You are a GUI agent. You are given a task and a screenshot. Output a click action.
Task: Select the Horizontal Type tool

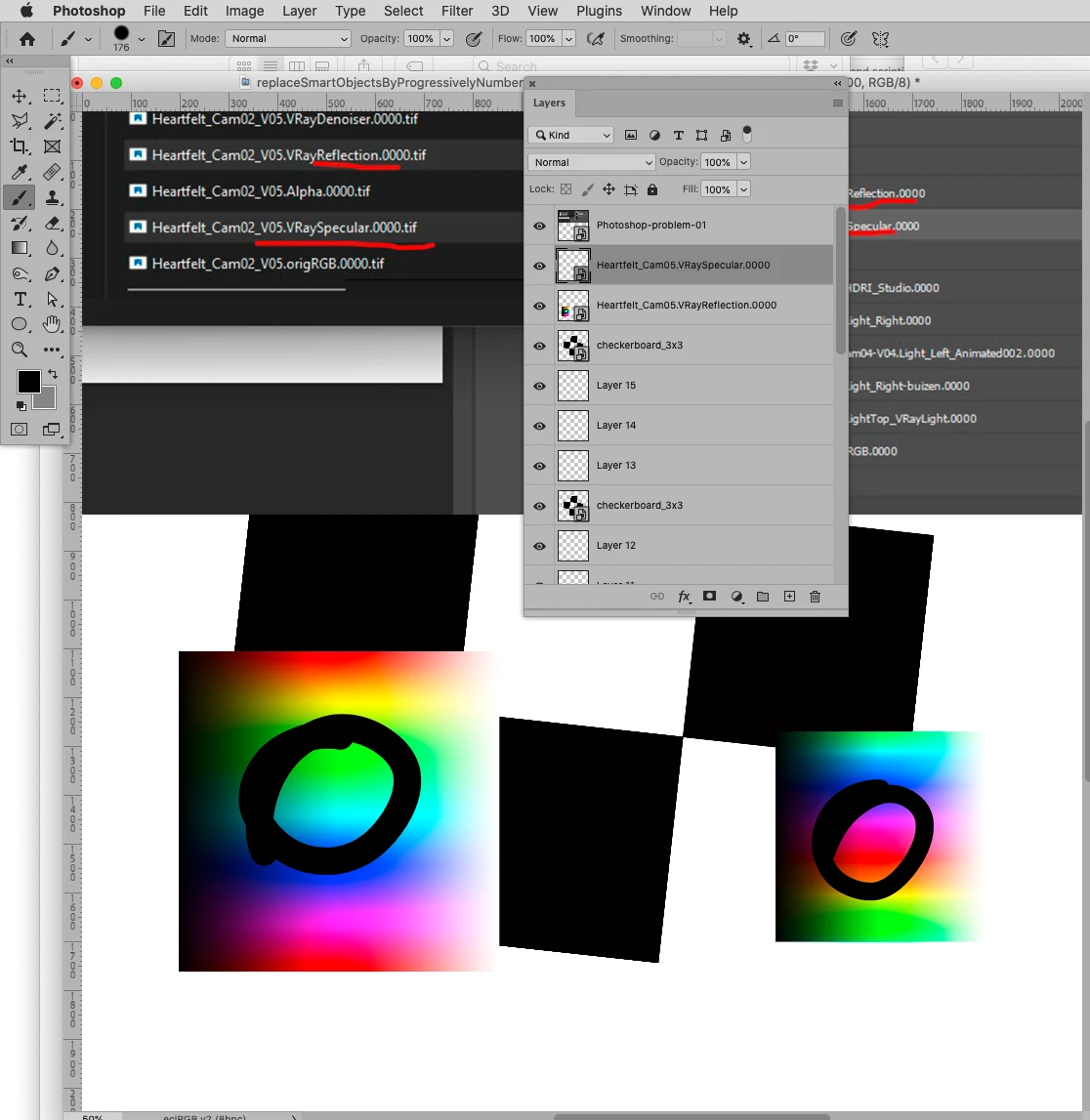pyautogui.click(x=20, y=300)
